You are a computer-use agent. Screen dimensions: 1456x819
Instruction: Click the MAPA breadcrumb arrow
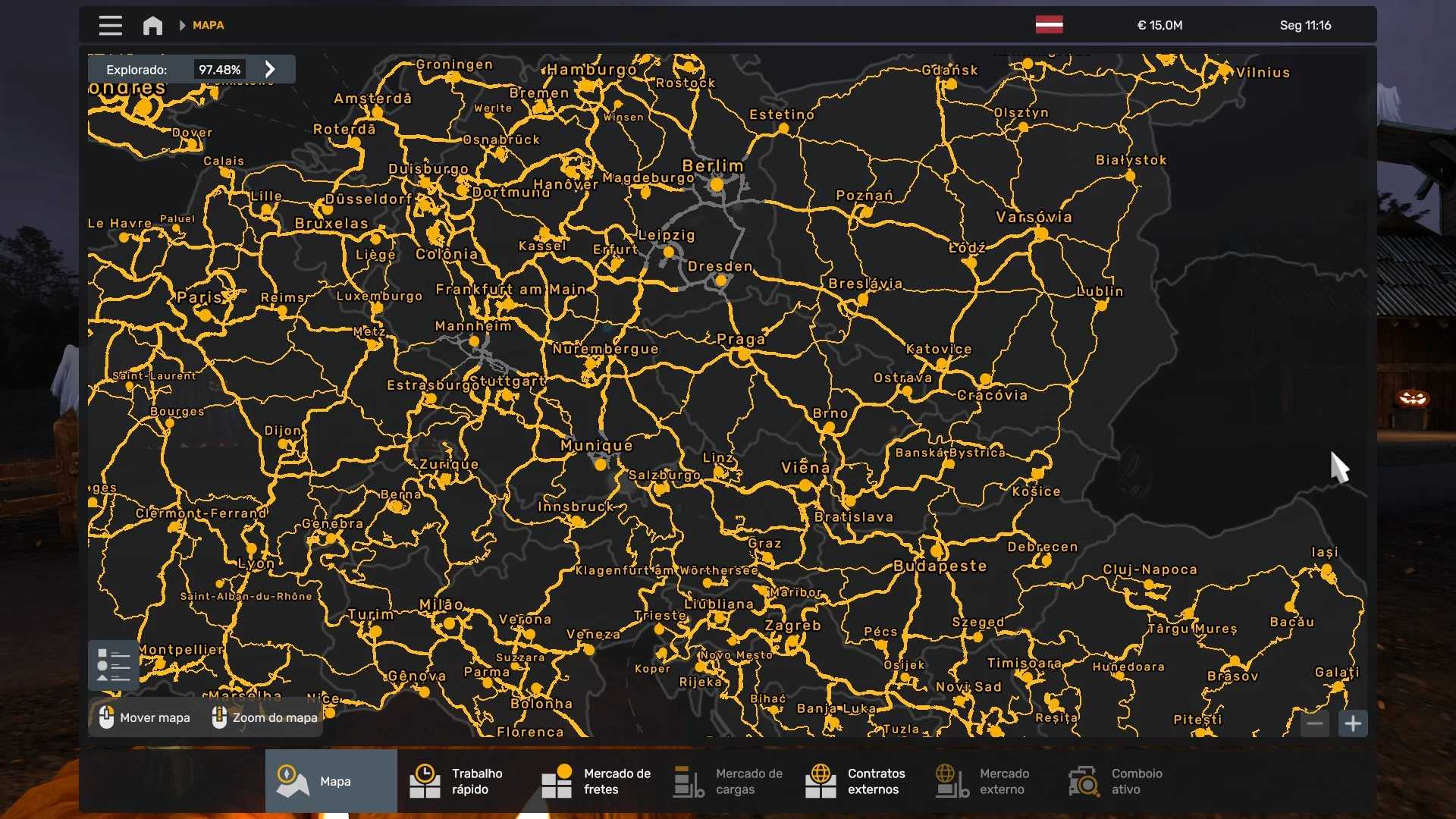click(182, 25)
